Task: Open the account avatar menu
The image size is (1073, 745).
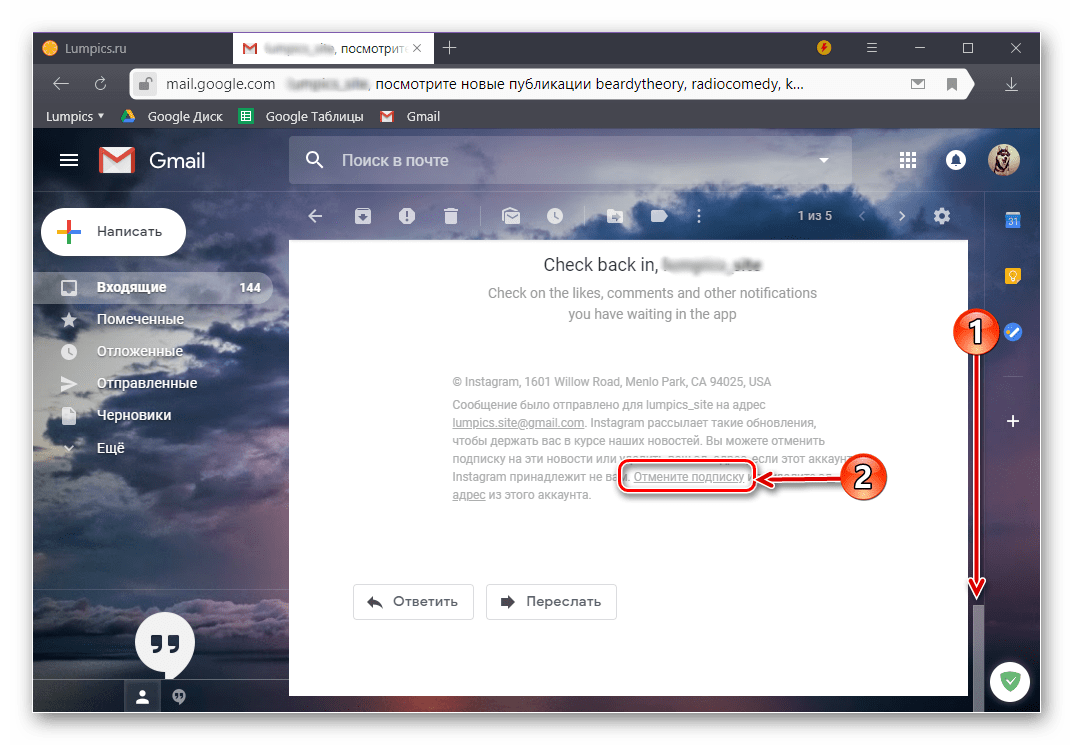Action: [x=1003, y=160]
